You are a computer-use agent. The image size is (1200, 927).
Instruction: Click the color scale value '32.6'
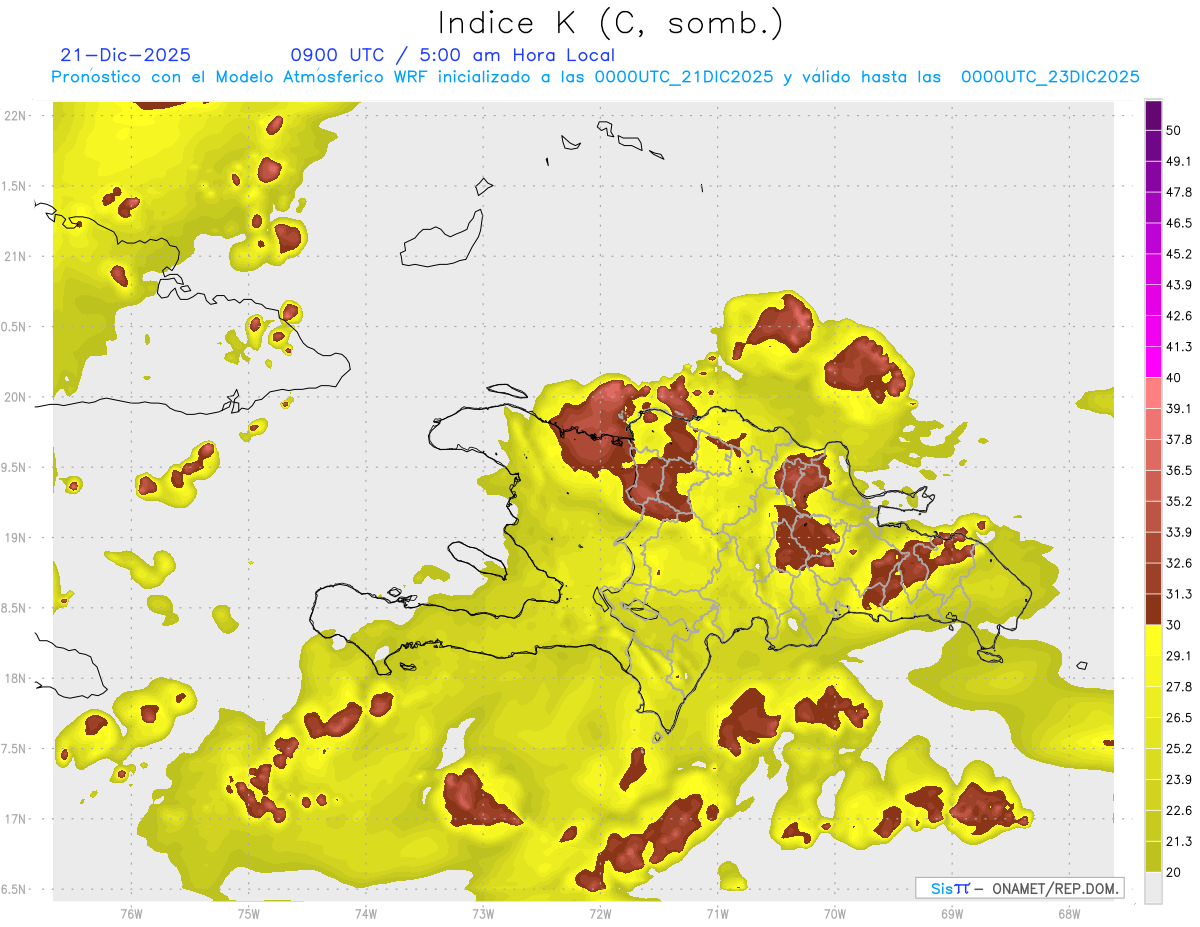tap(1179, 563)
